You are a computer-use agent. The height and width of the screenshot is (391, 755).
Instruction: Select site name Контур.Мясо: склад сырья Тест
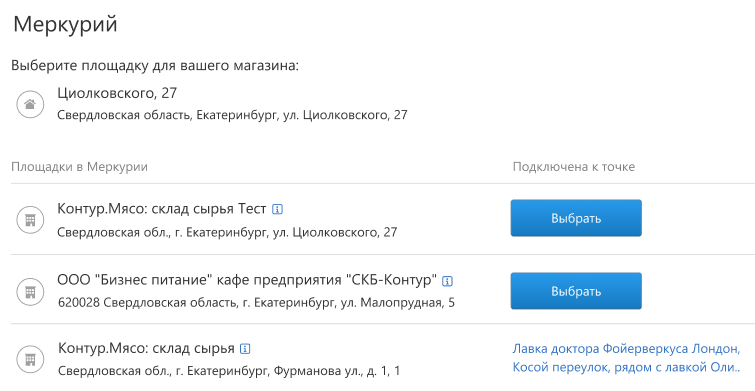click(x=162, y=209)
